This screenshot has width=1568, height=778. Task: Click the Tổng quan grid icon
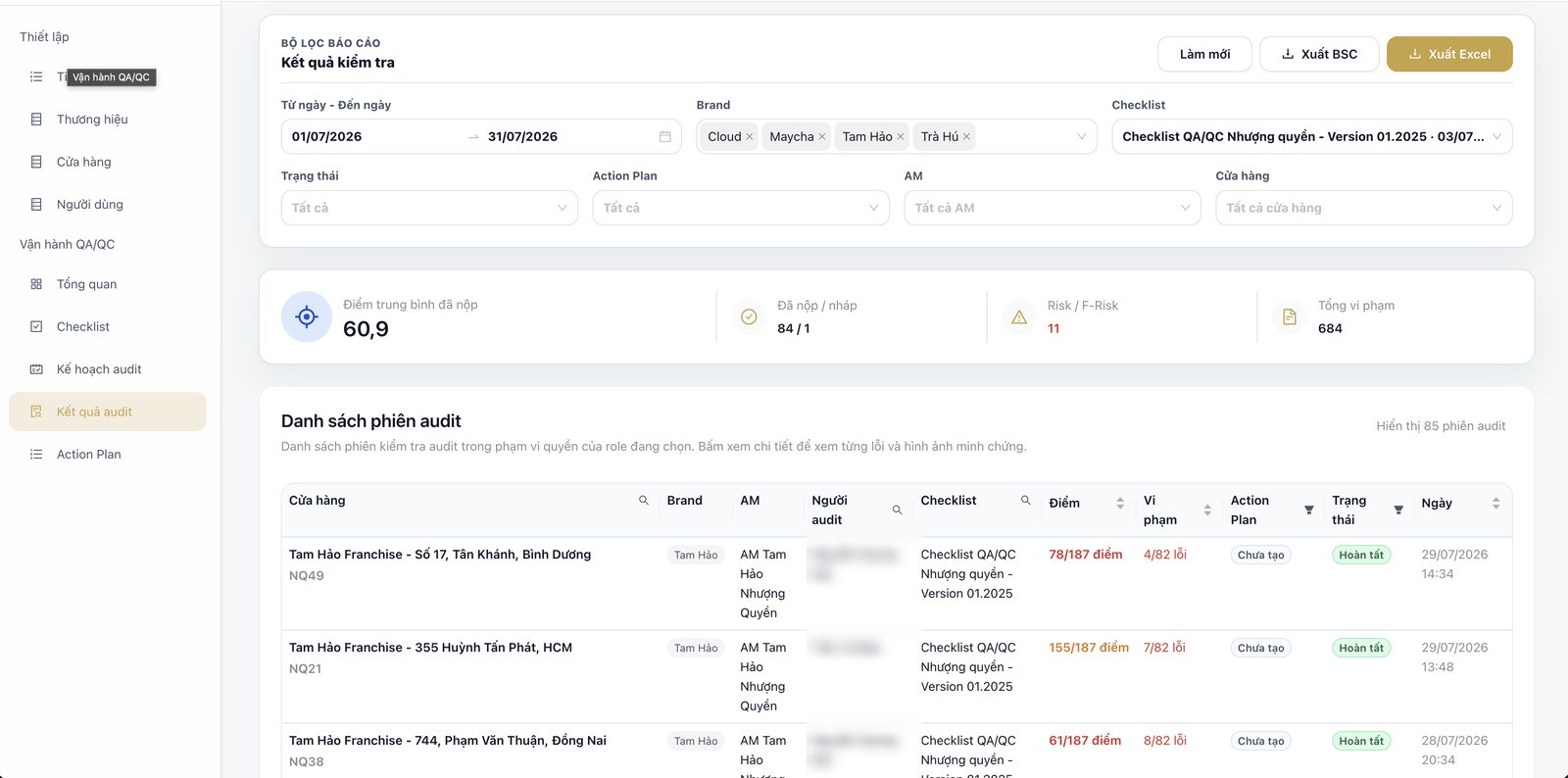36,284
